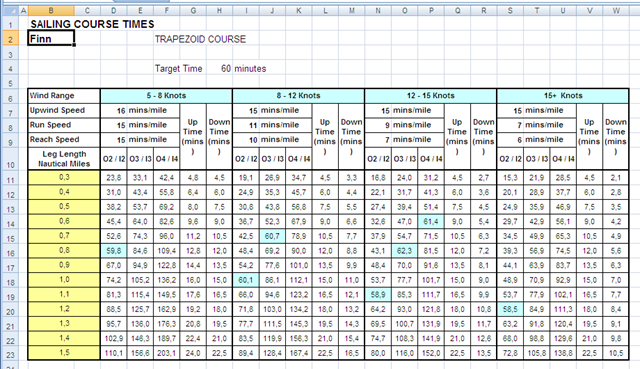The image size is (640, 369).
Task: Click the highlighted 60,1 cell
Action: pos(246,280)
